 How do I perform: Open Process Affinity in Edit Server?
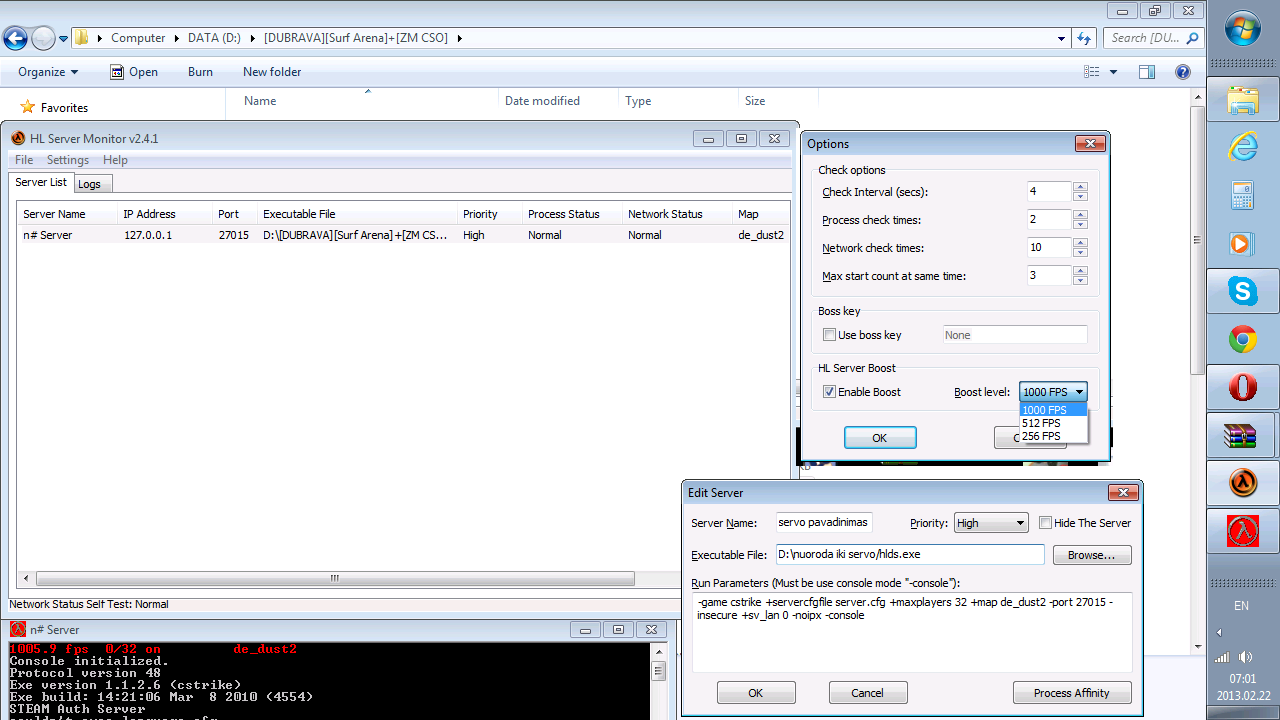[1072, 693]
